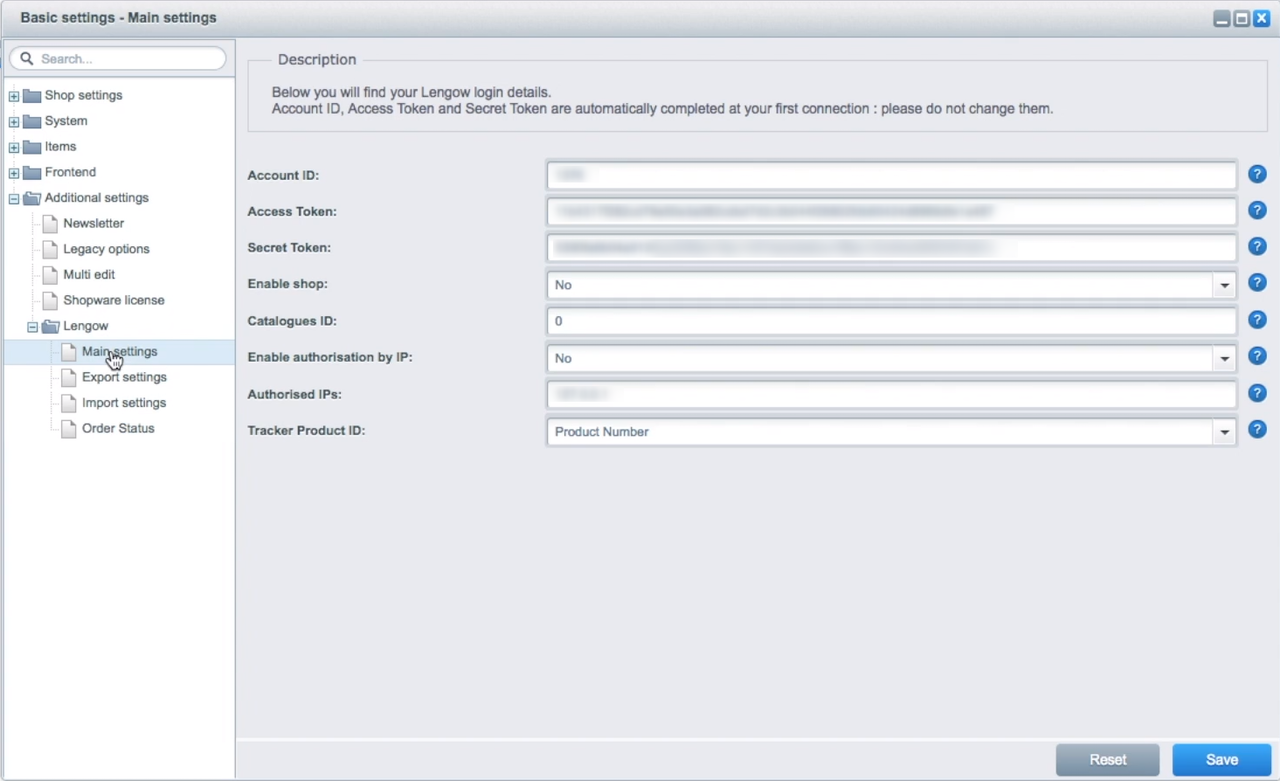
Task: Focus the settings search box
Action: tap(125, 59)
